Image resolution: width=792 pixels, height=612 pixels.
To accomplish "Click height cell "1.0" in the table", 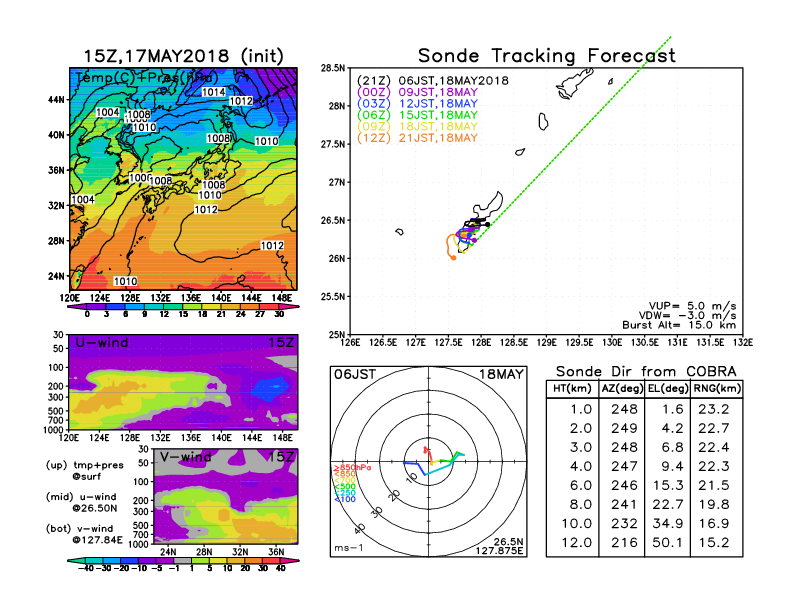I will (581, 409).
